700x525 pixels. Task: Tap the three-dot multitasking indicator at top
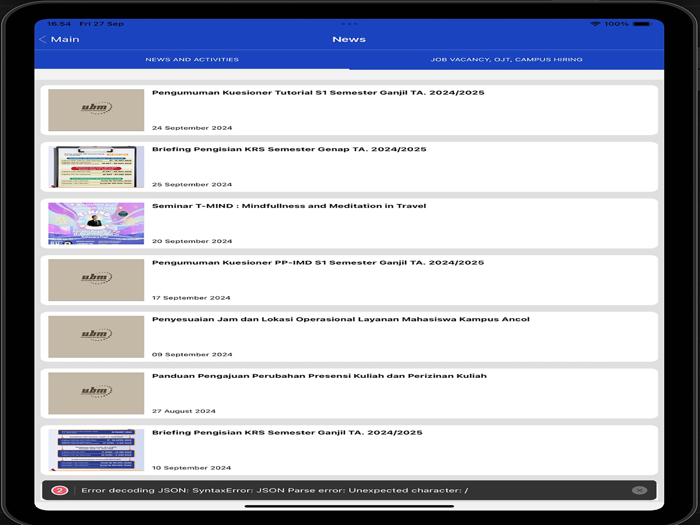click(x=349, y=24)
